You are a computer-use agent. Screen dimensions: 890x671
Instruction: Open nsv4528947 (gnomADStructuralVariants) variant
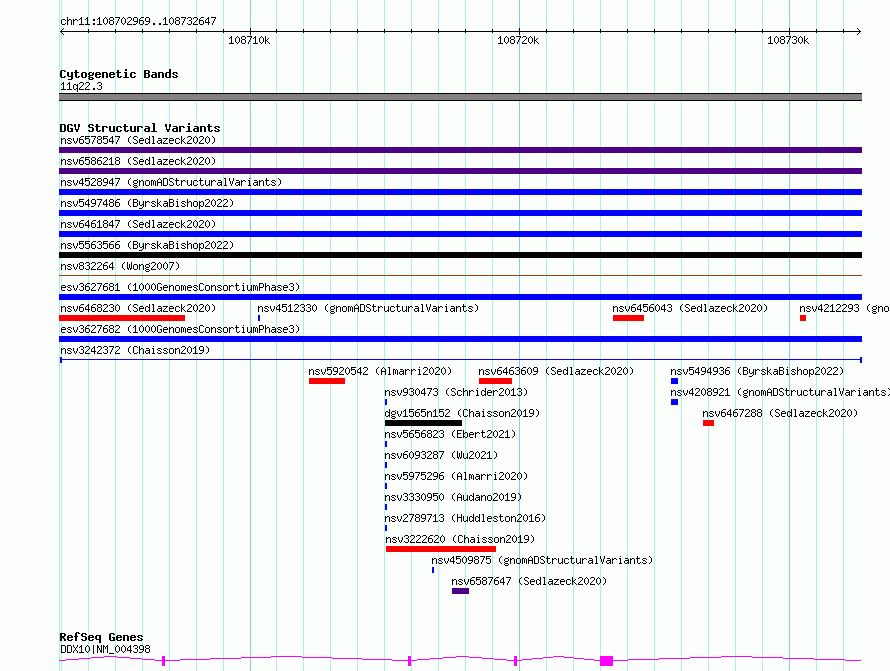click(171, 182)
